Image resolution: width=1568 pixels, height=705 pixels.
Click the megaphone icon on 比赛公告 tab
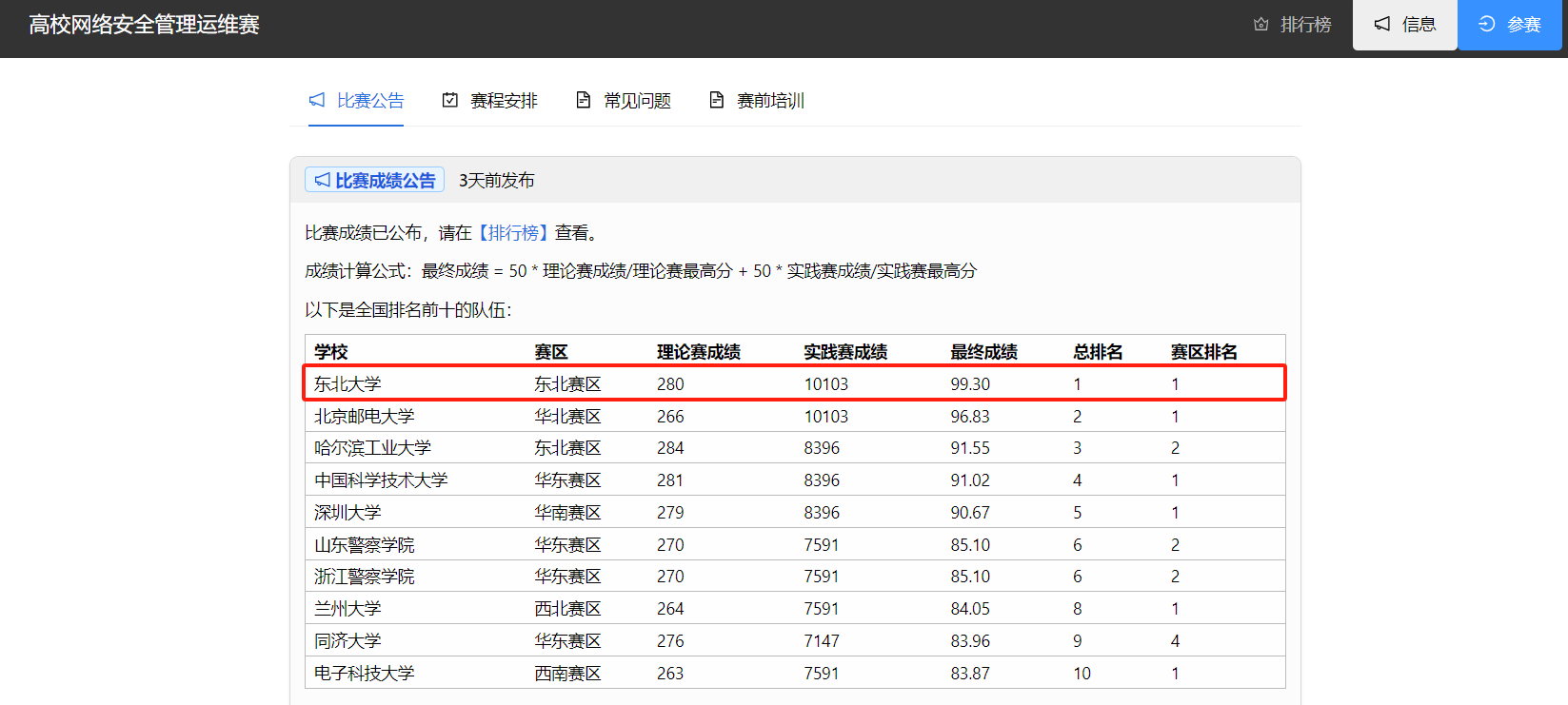[317, 100]
